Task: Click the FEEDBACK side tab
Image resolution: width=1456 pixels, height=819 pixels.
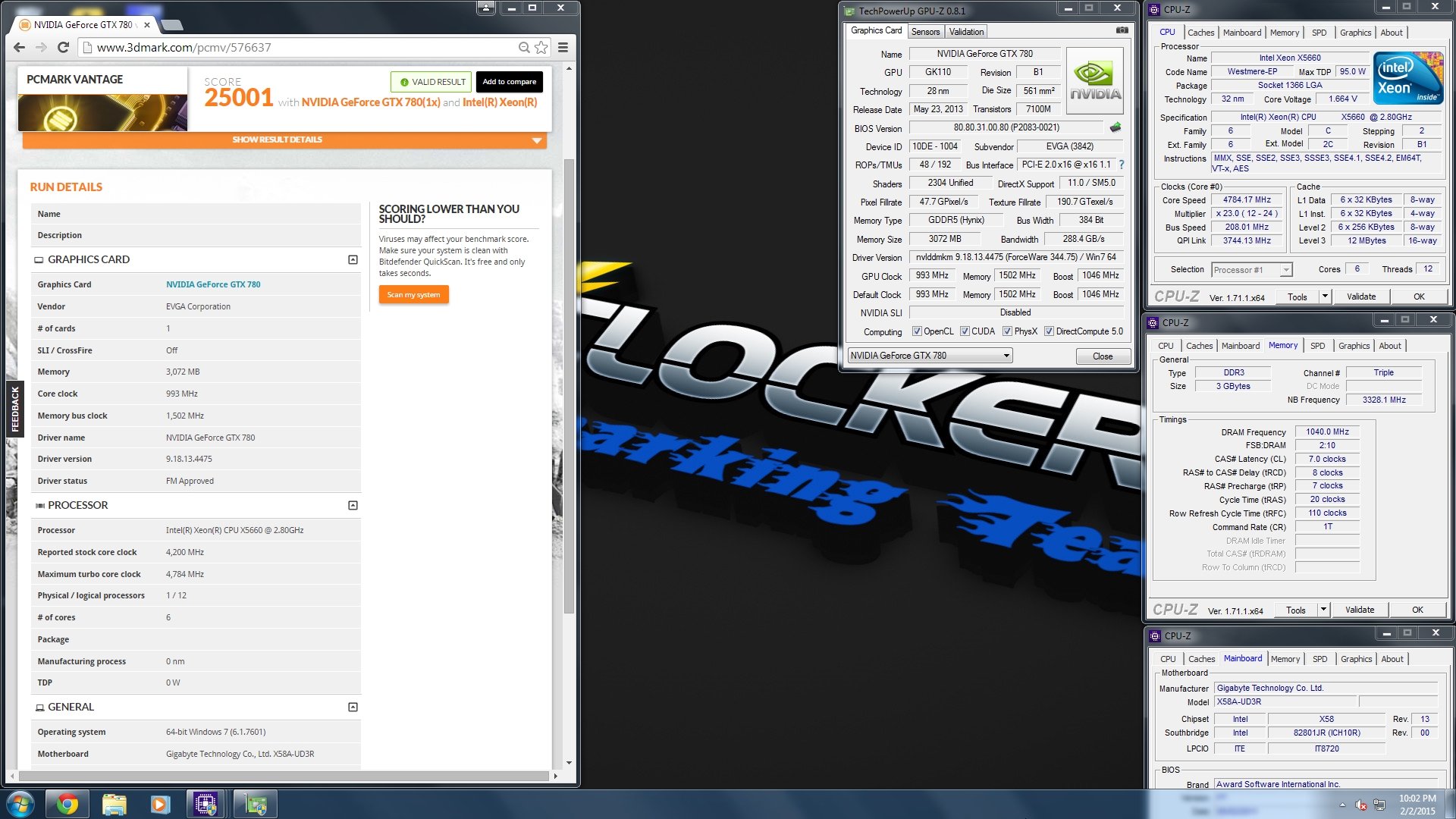Action: (x=14, y=409)
